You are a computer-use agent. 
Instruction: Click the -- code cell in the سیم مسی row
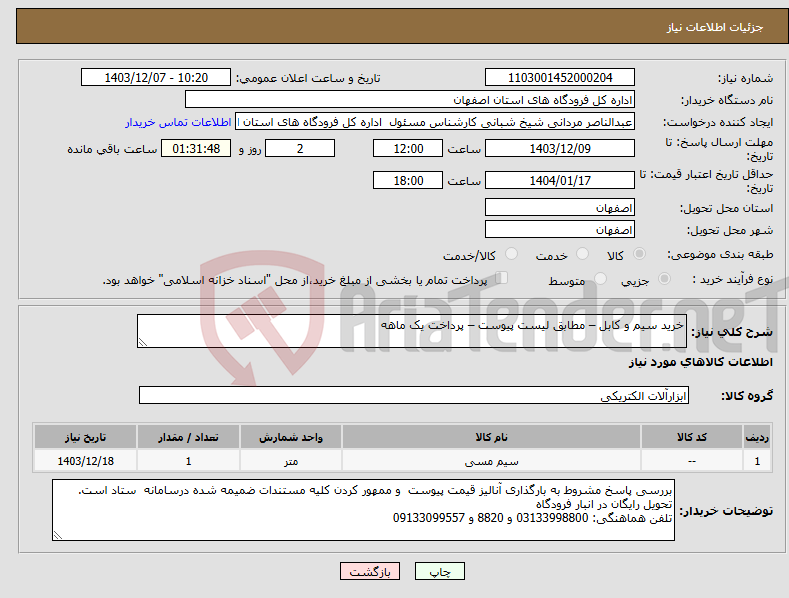click(692, 461)
